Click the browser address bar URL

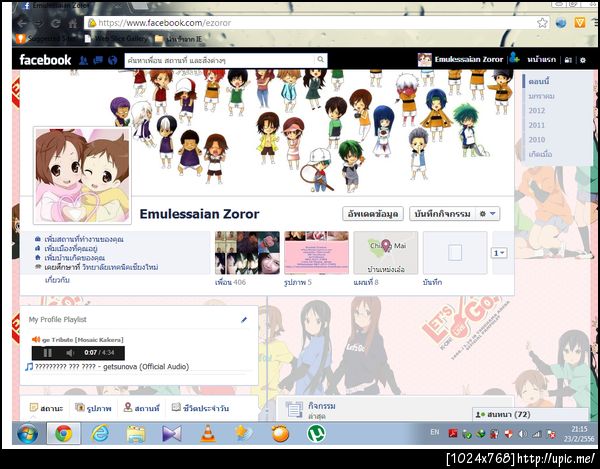coord(165,23)
